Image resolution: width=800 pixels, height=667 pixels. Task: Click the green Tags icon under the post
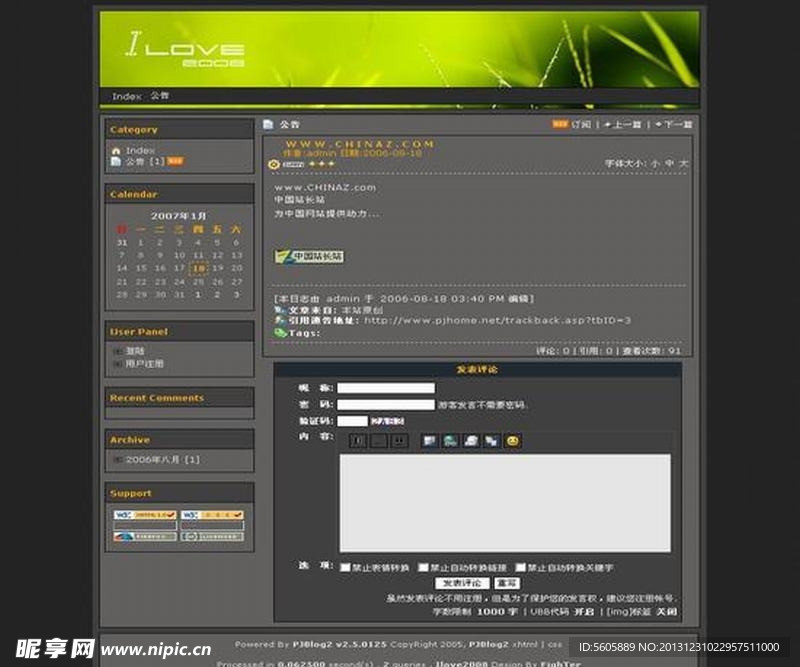click(x=280, y=332)
